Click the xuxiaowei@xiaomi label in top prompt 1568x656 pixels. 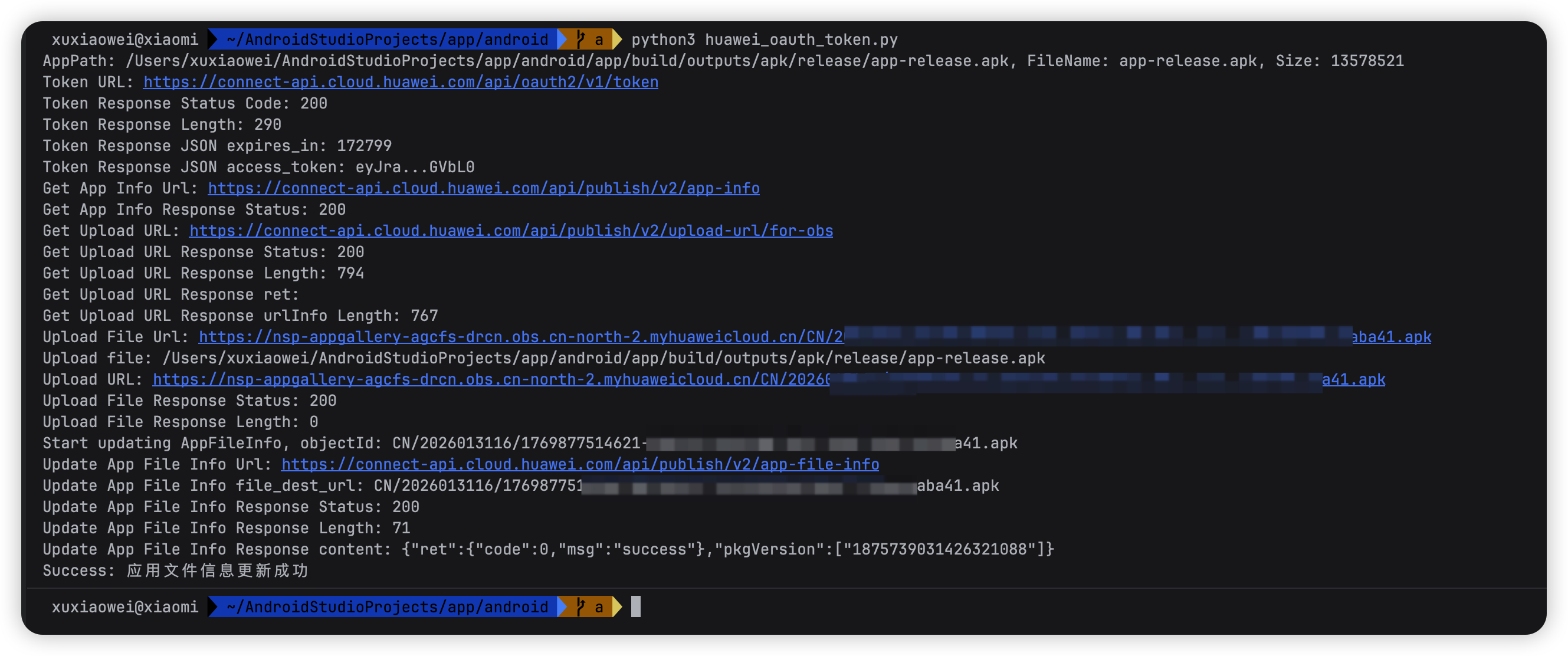[125, 40]
